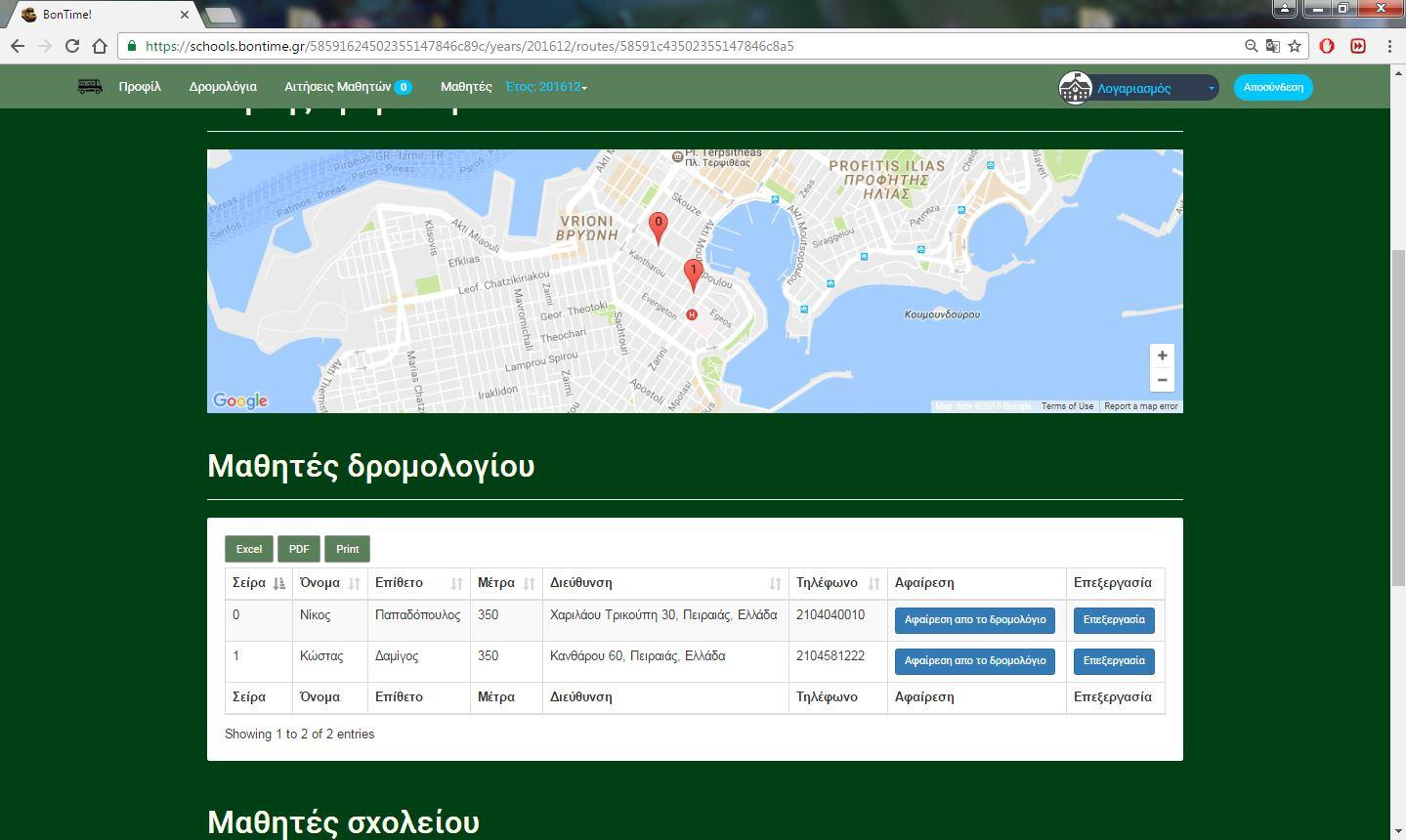Screen dimensions: 1406x840
Task: Export table with PDF button
Action: tap(299, 549)
